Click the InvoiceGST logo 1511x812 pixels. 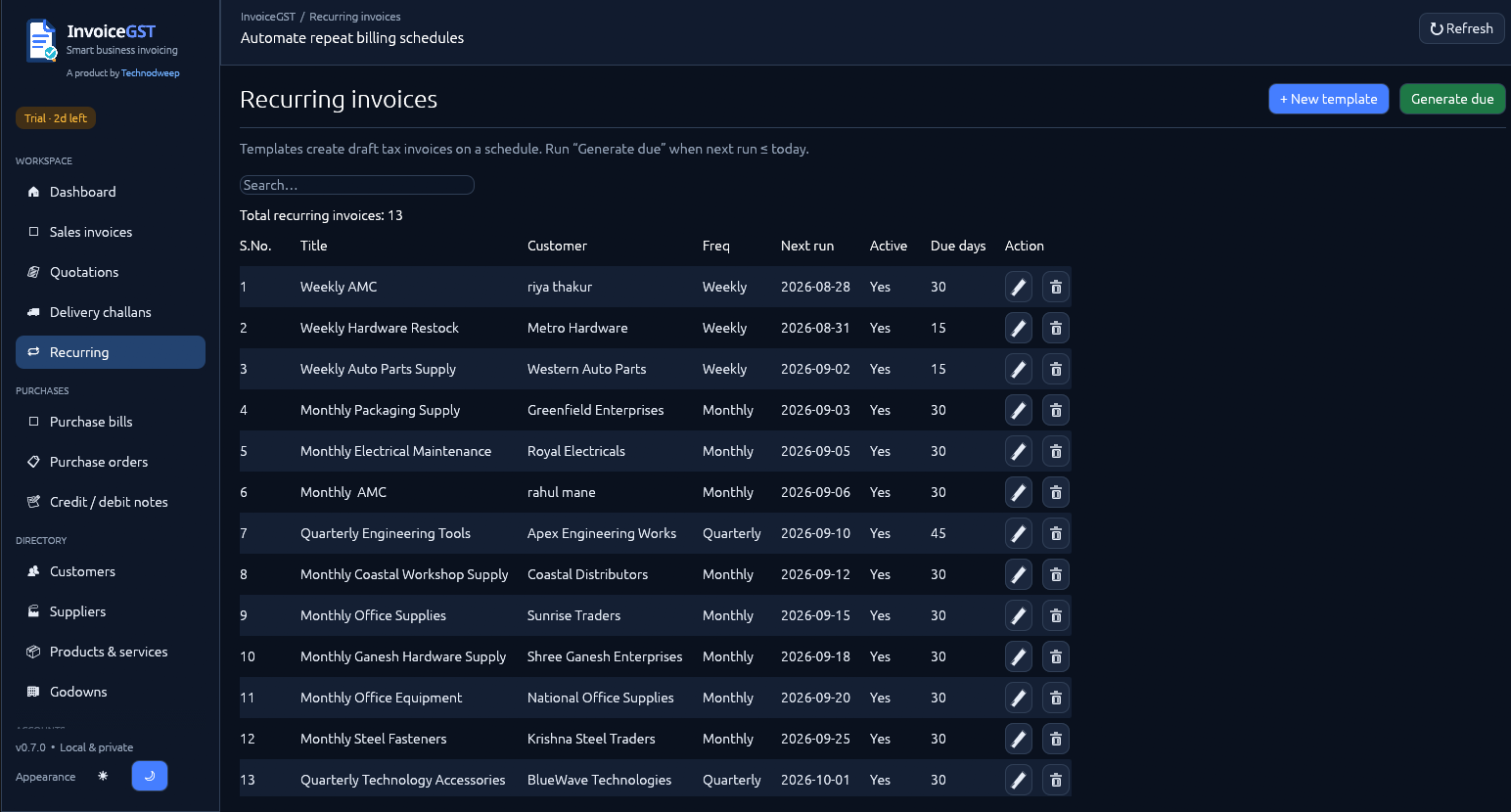coord(41,41)
